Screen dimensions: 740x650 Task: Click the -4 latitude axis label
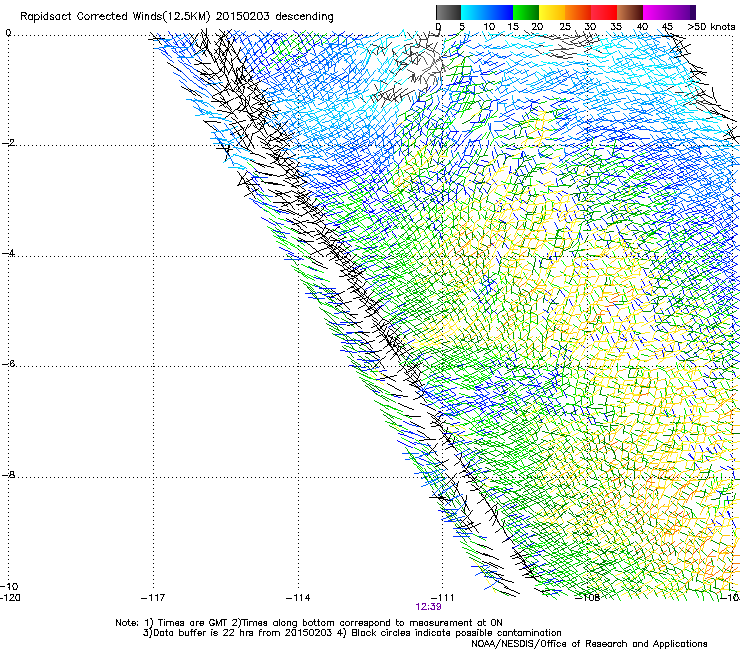(8, 253)
